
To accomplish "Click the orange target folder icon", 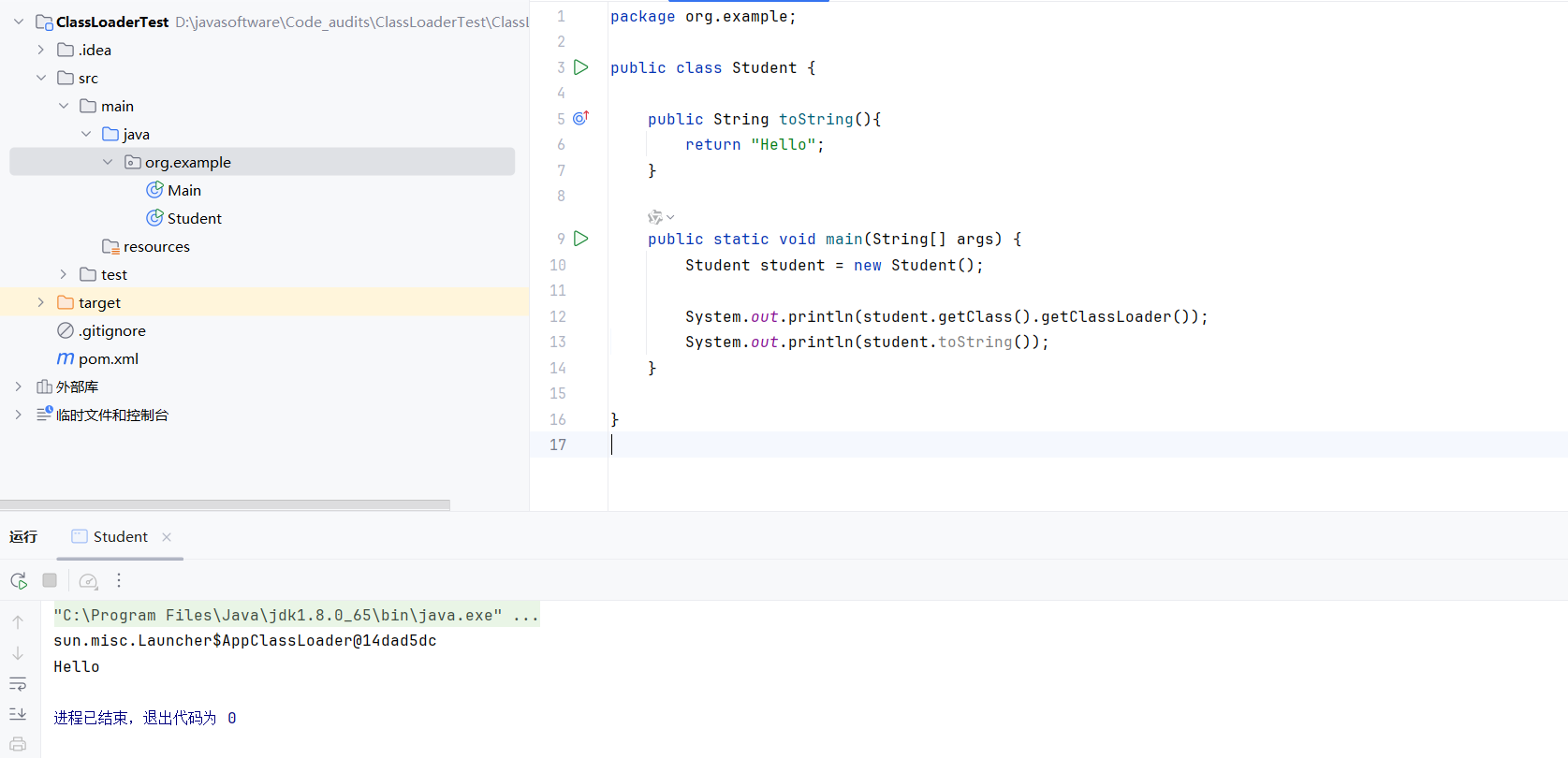I will click(66, 302).
